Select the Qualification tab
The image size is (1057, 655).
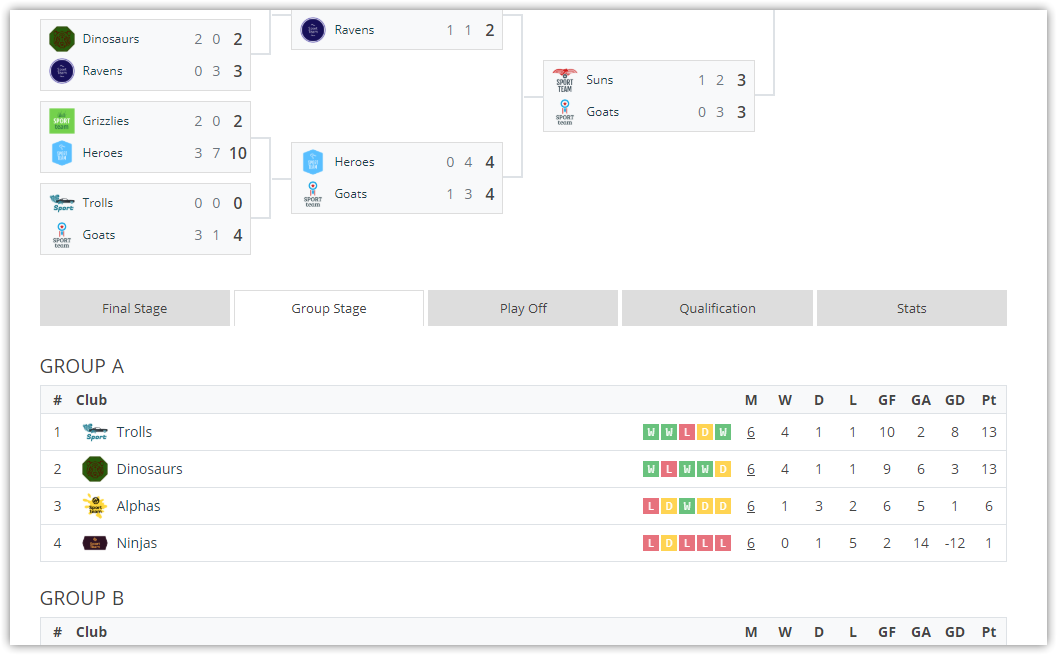point(716,308)
